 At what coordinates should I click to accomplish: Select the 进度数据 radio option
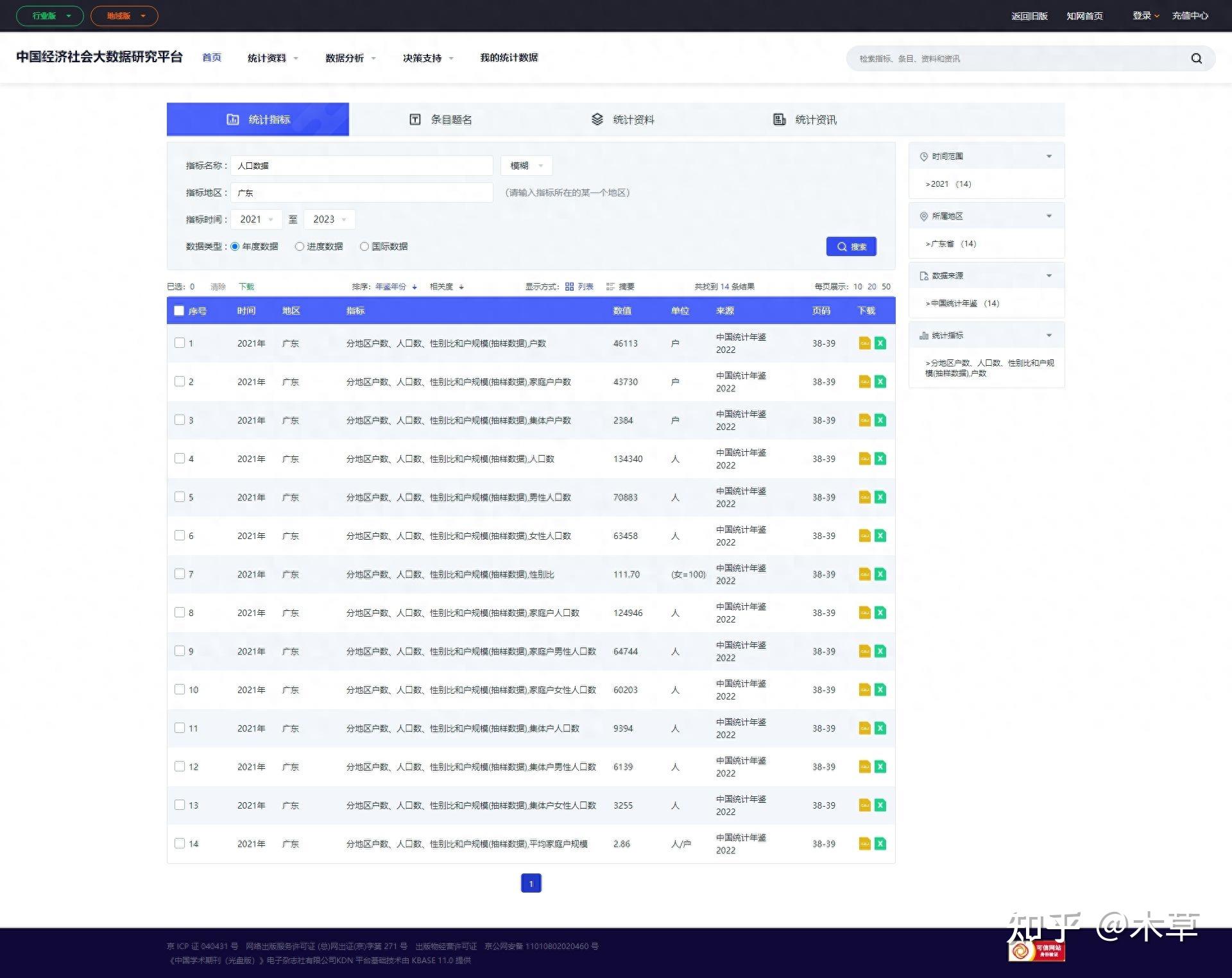[x=300, y=246]
